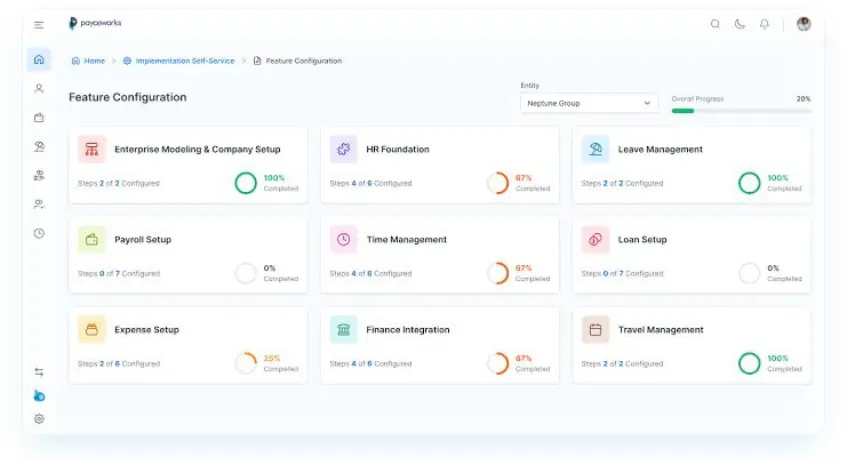Click the Feature Configuration page heading

[x=127, y=97]
